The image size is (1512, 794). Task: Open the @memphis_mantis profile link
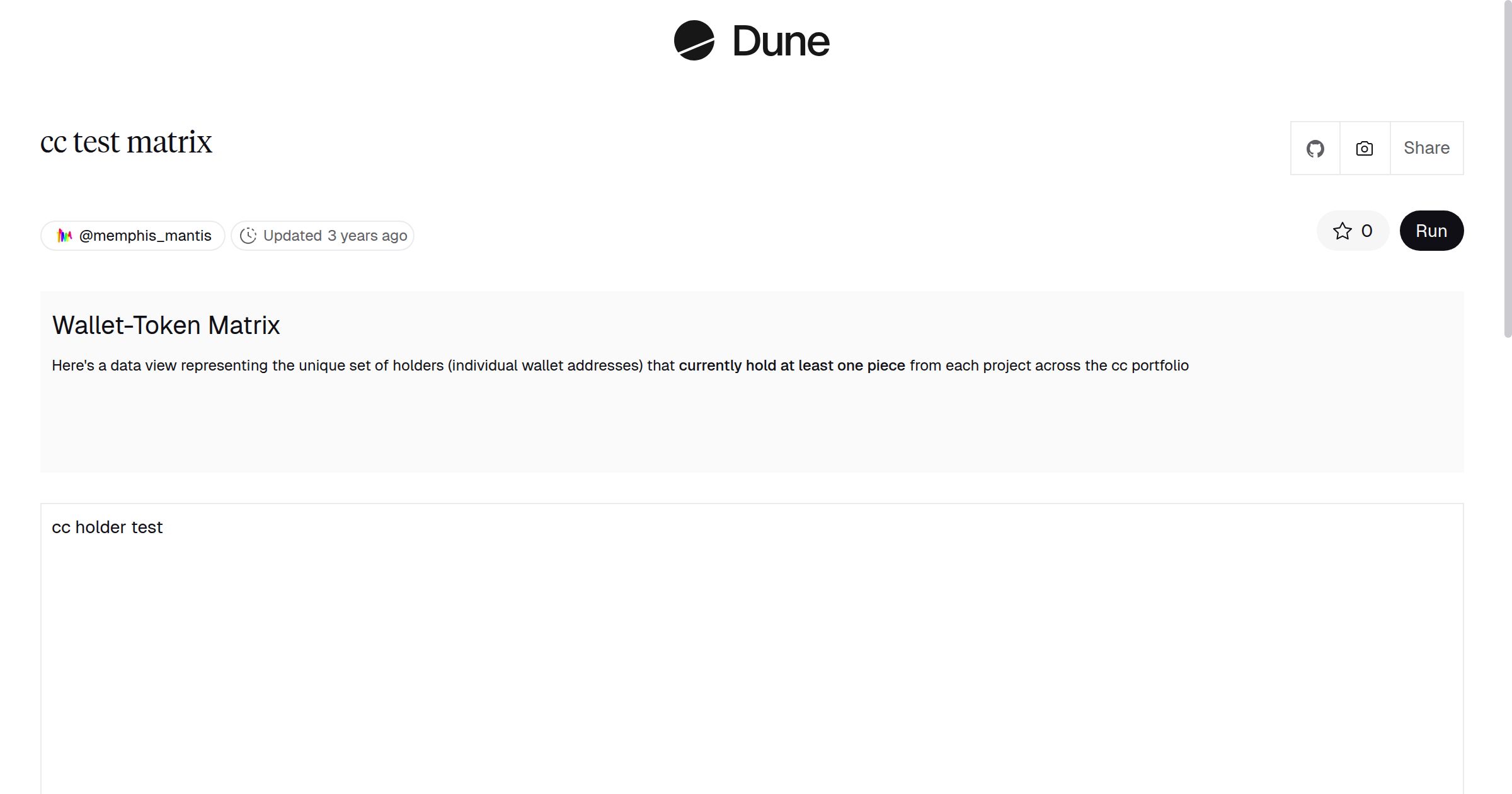pos(145,236)
